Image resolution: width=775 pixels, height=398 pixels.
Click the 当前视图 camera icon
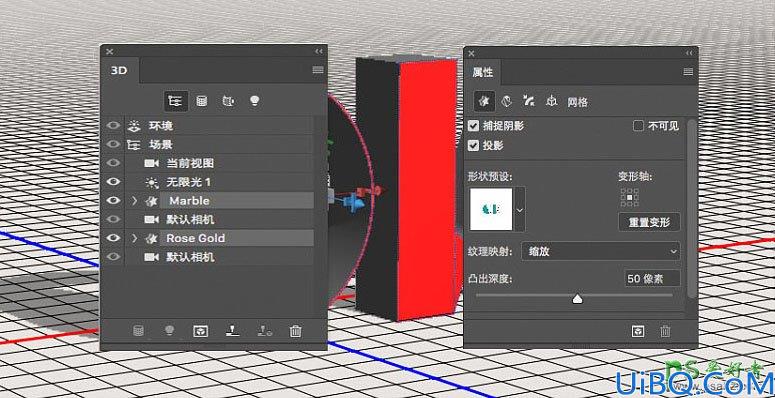tap(151, 163)
